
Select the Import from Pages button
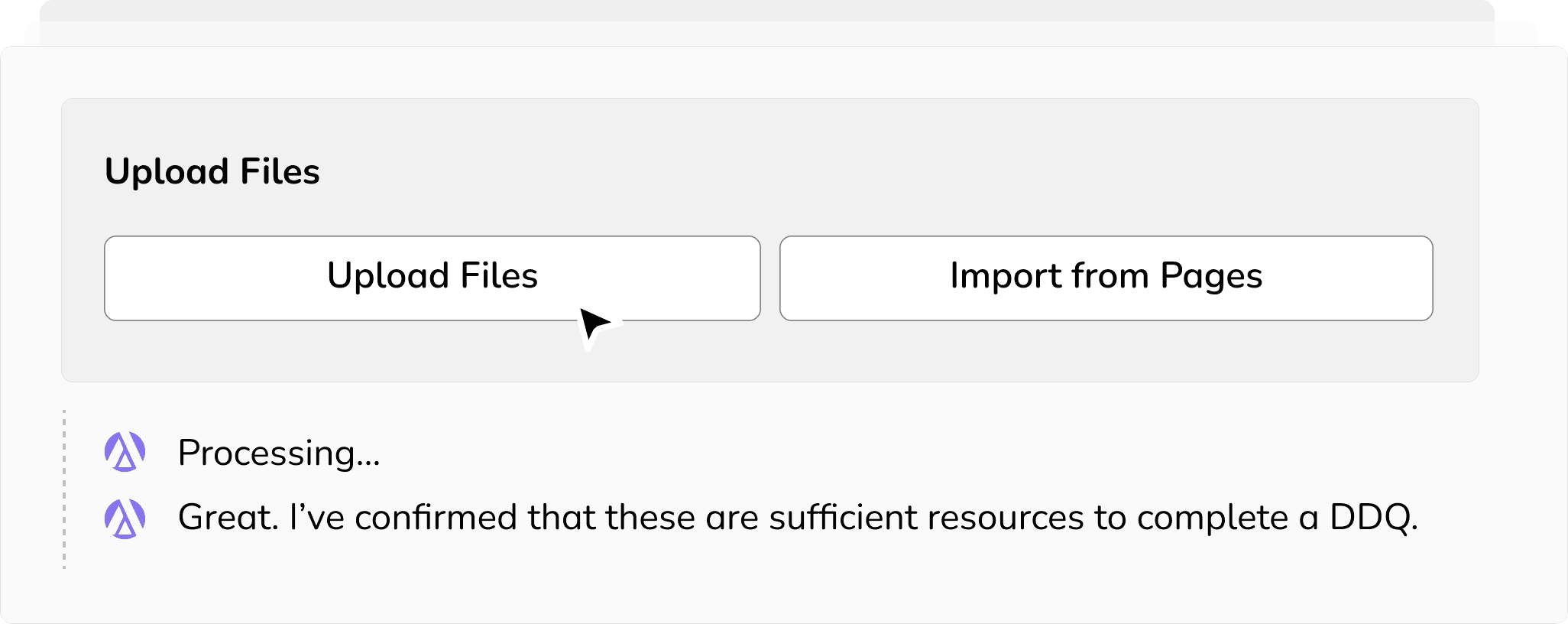[x=1106, y=278]
